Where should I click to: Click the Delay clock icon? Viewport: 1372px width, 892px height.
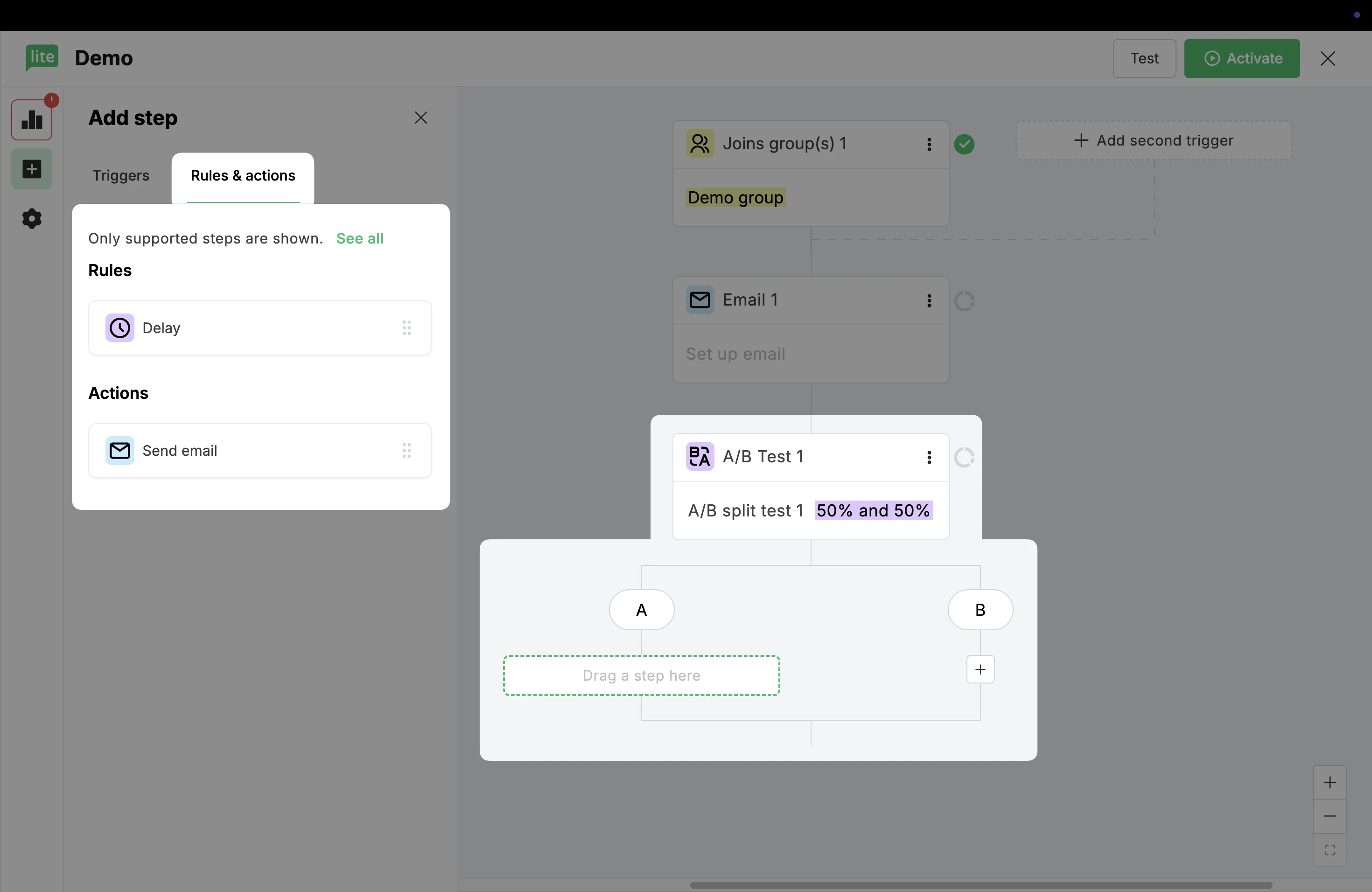tap(120, 328)
